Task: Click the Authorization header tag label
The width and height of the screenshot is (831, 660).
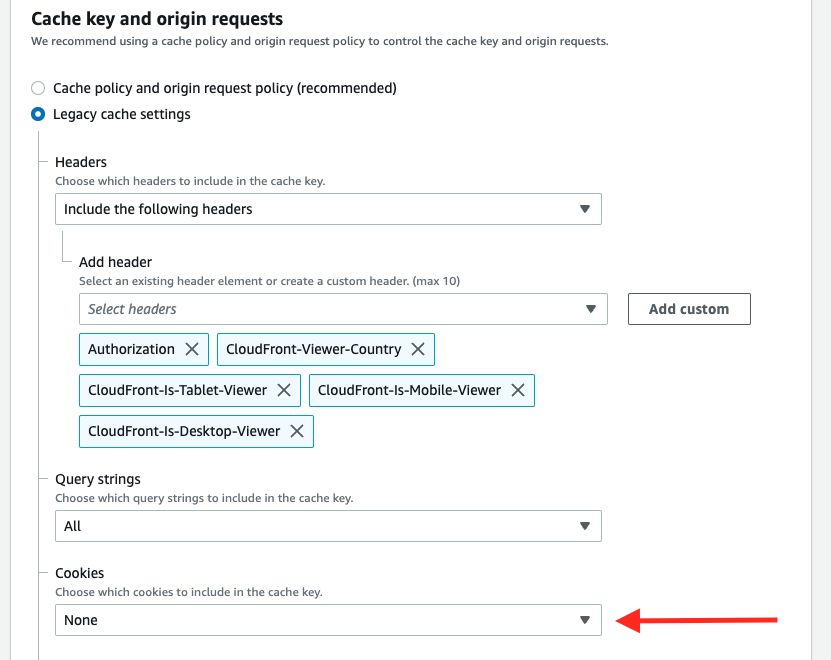Action: tap(131, 349)
